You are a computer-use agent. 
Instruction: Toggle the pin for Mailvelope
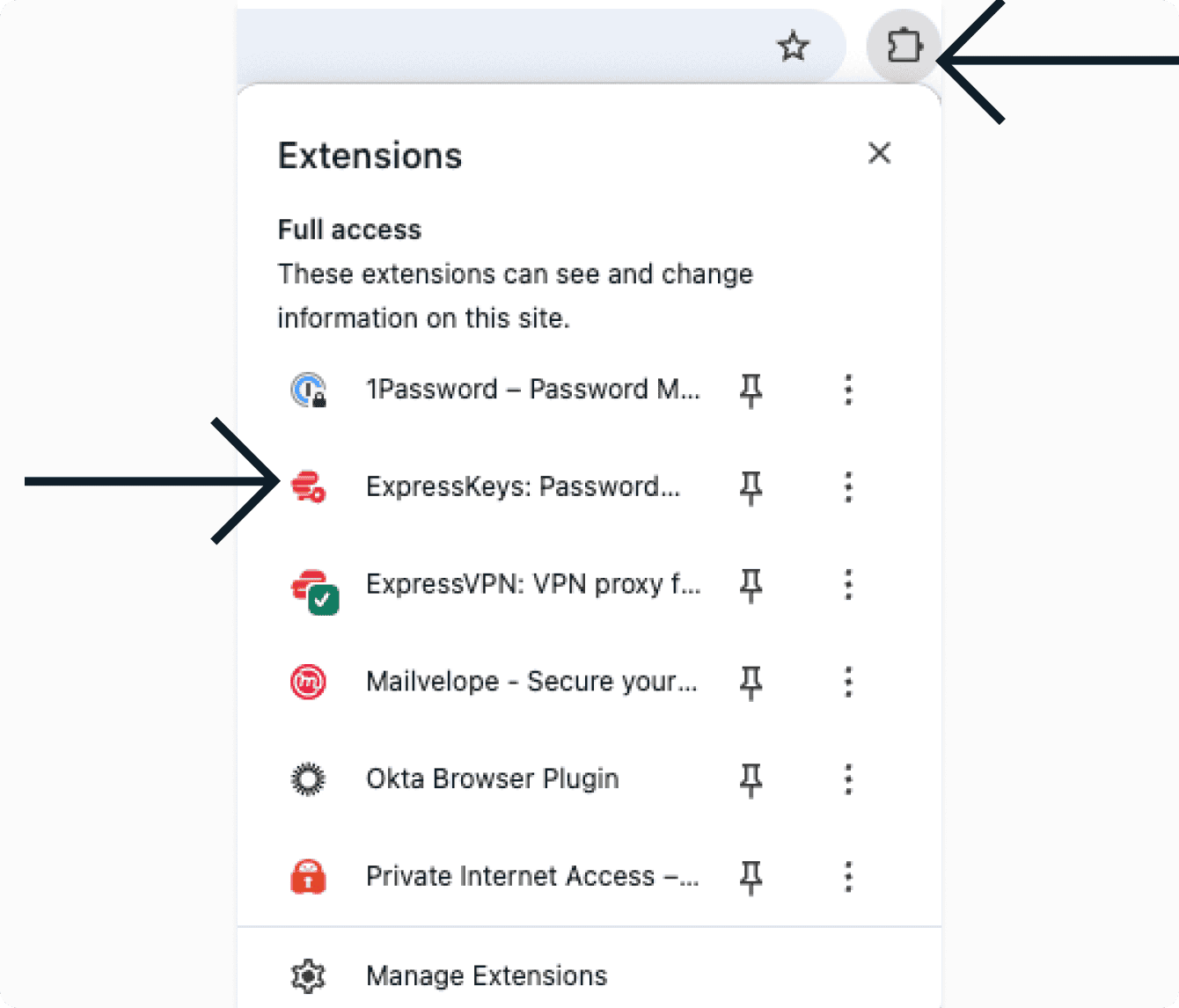751,682
